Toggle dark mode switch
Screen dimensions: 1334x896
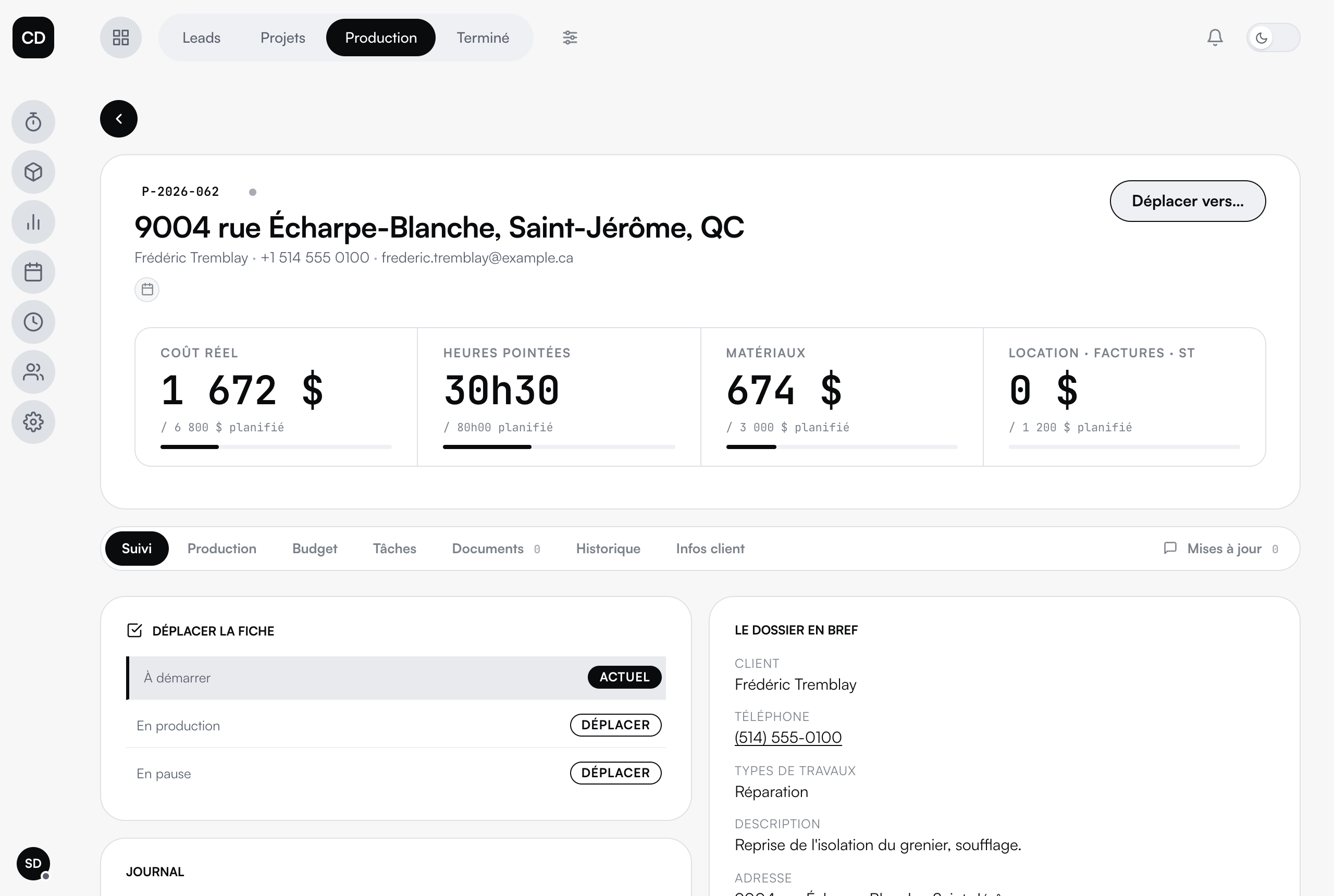pos(1273,38)
